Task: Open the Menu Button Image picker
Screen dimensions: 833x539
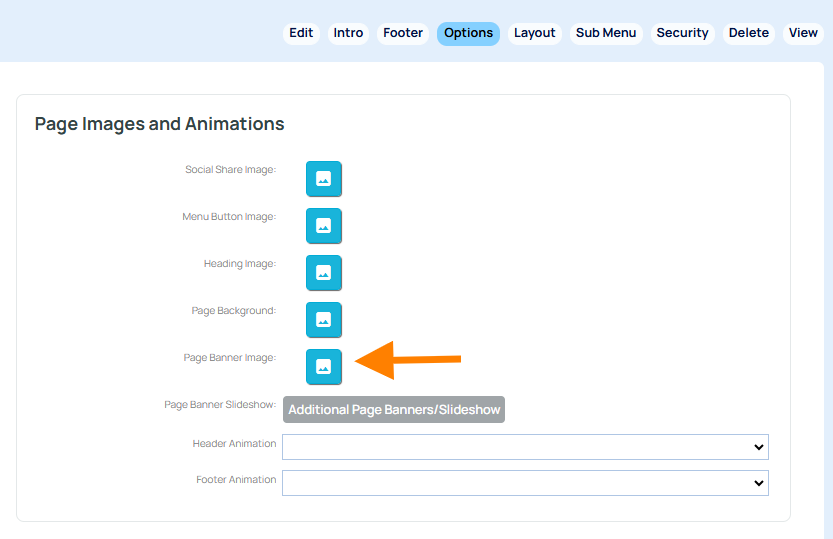Action: tap(323, 226)
